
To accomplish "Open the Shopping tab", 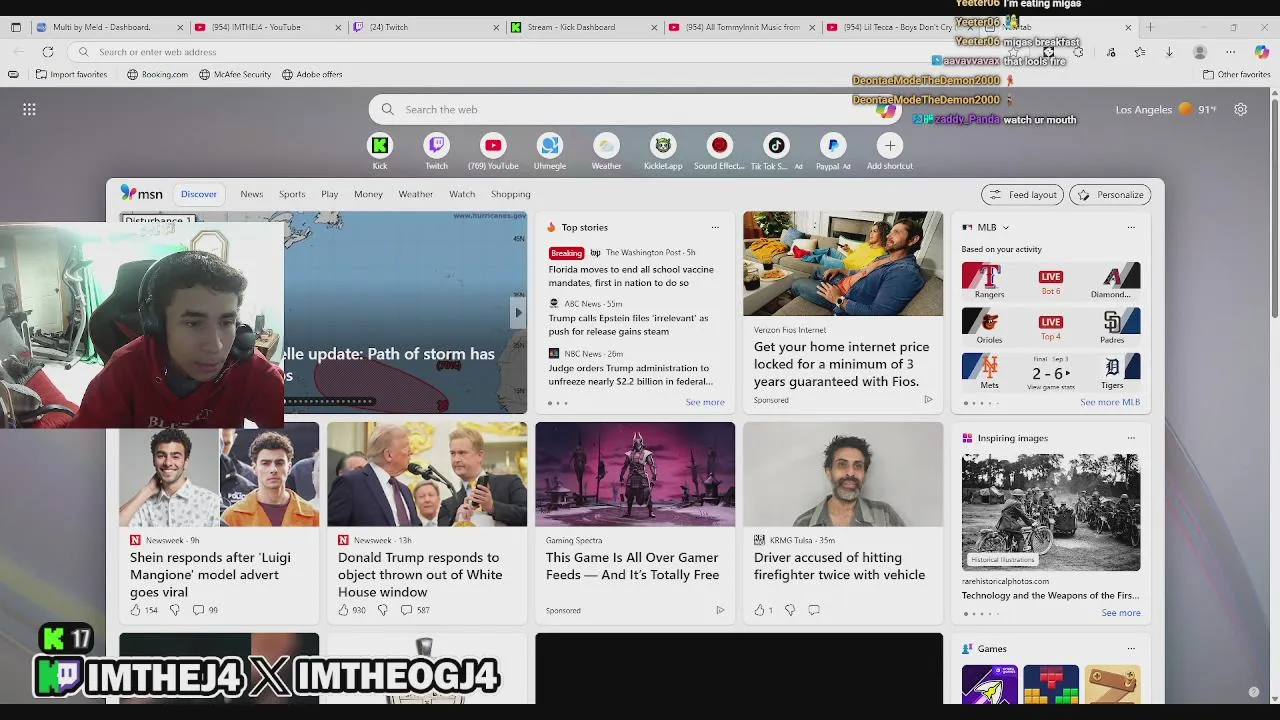I will click(510, 194).
